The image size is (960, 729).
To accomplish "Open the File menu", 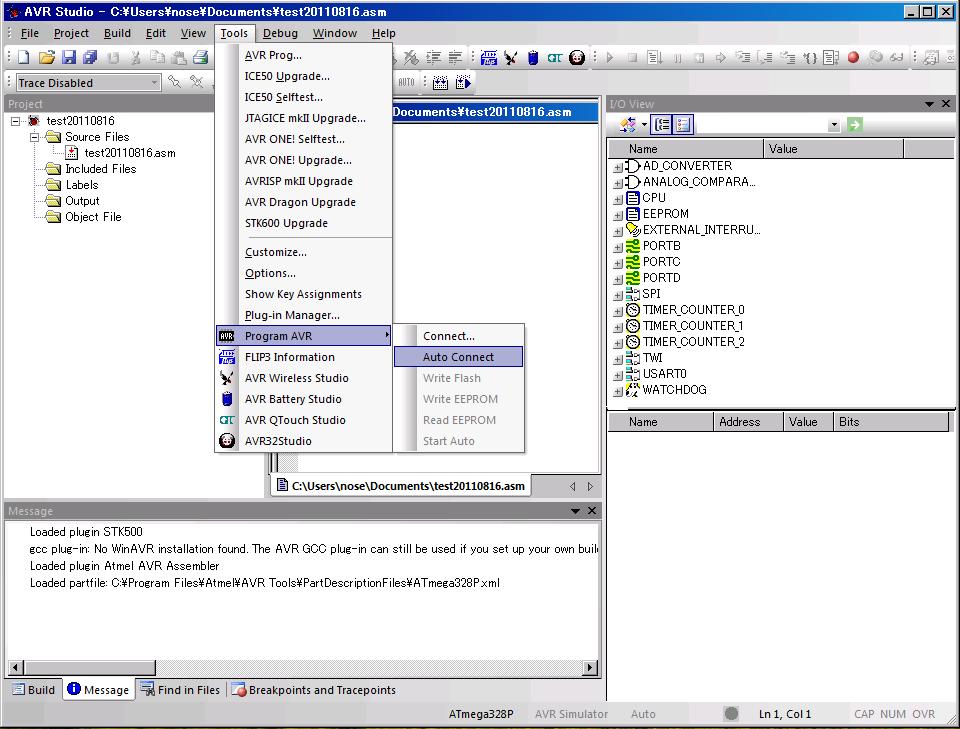I will click(x=29, y=33).
